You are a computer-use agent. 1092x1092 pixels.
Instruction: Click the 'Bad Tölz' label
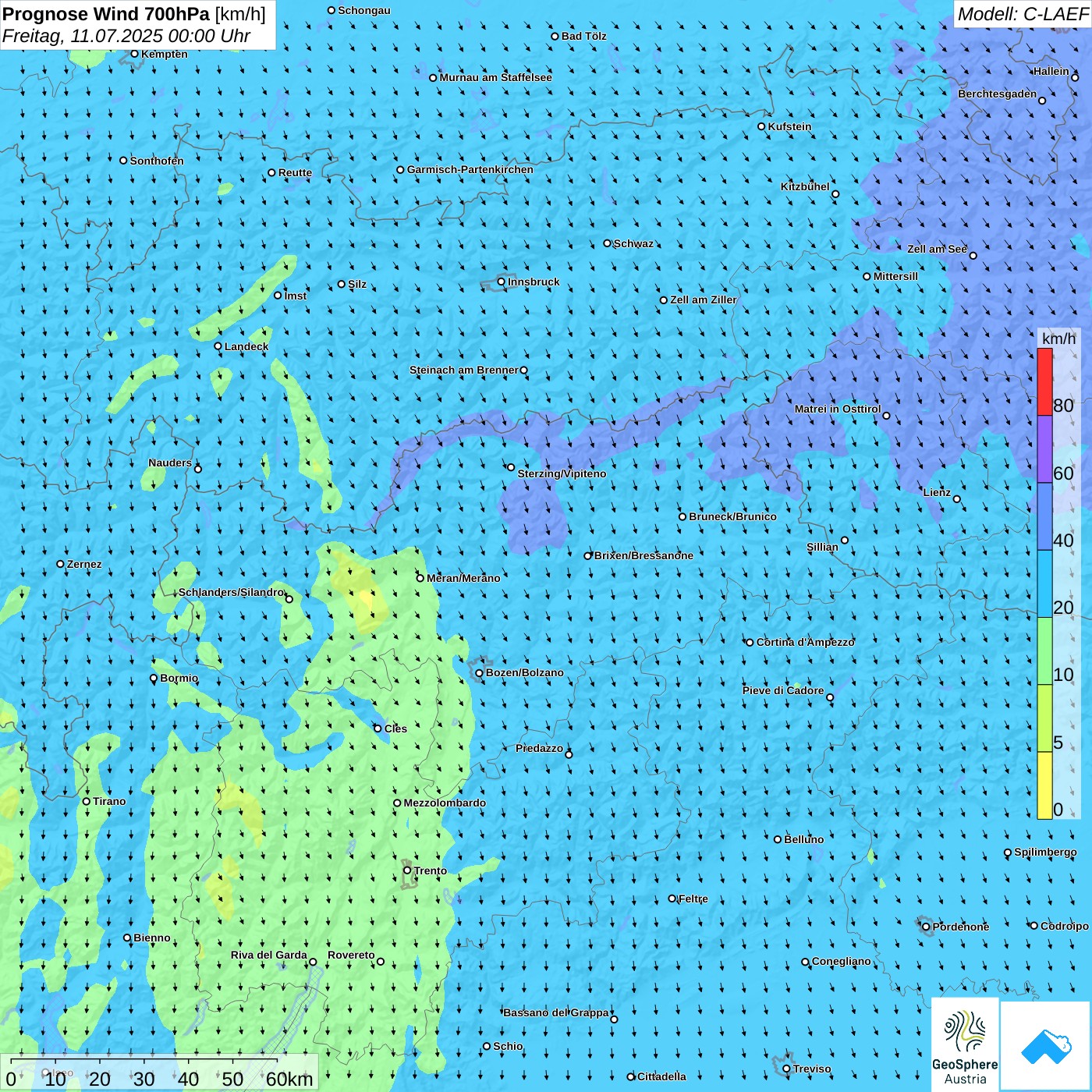pyautogui.click(x=584, y=36)
